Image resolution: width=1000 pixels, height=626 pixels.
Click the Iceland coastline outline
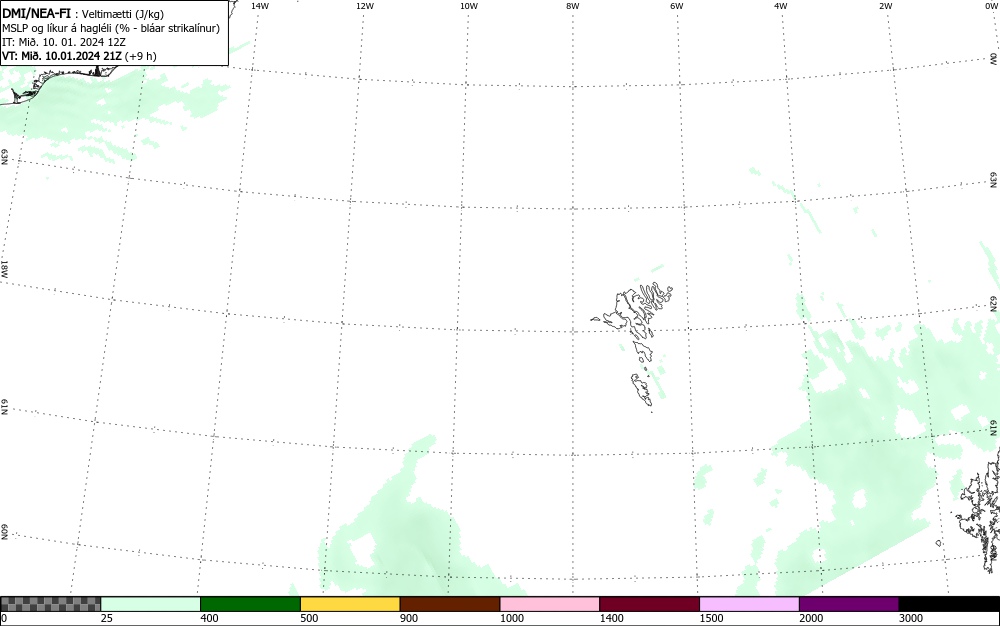tap(61, 83)
